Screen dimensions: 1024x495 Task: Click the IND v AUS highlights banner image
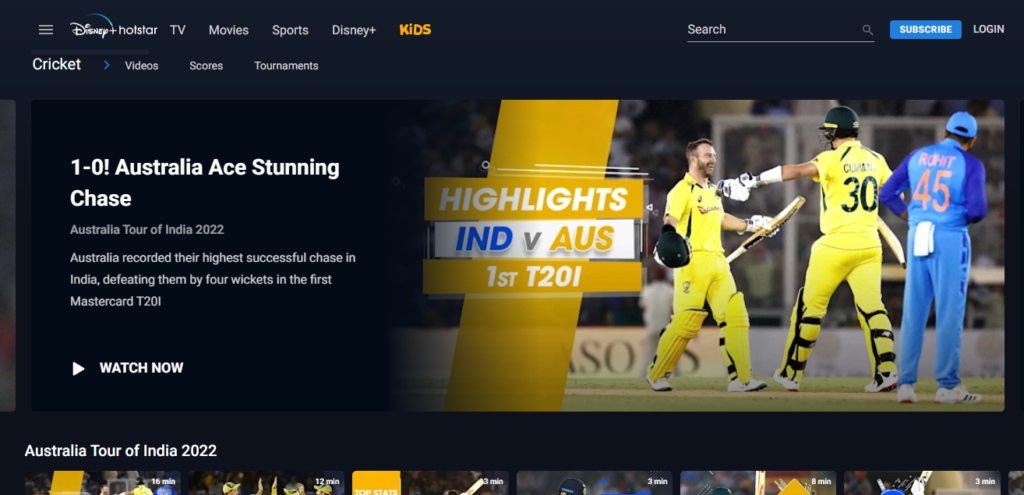pyautogui.click(x=697, y=255)
